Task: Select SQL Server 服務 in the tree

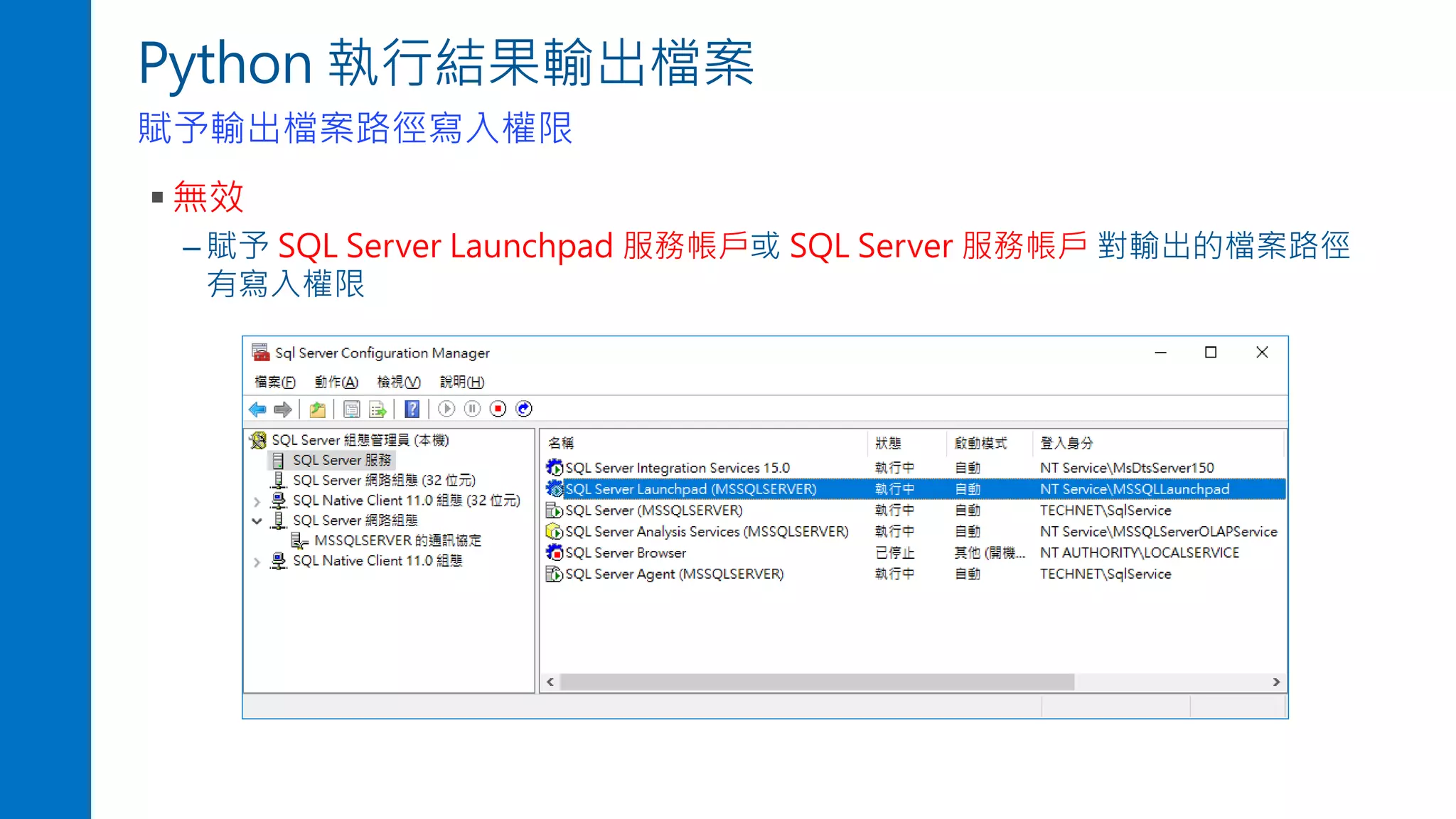Action: 342,461
